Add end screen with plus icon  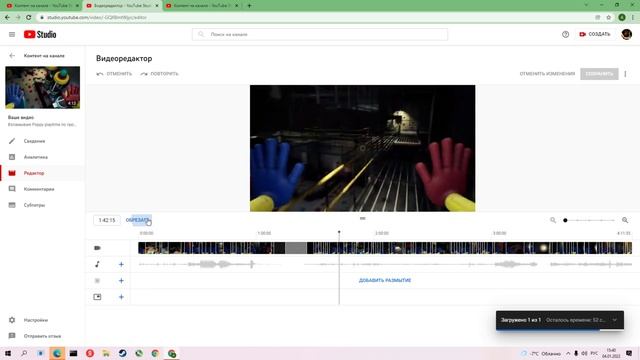click(x=121, y=297)
